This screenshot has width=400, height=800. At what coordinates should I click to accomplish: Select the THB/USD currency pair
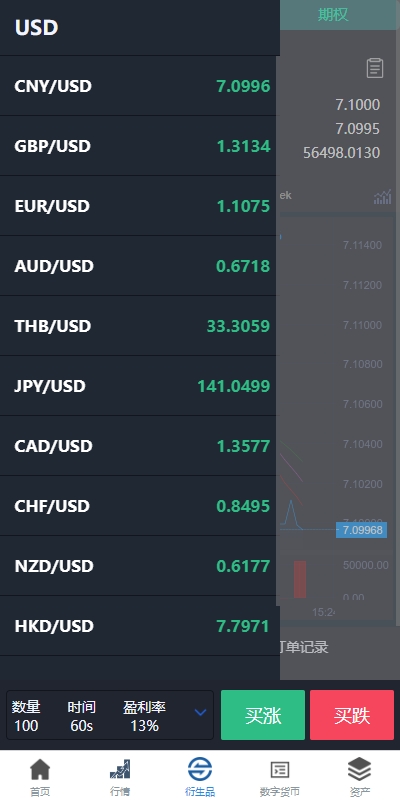(x=140, y=326)
